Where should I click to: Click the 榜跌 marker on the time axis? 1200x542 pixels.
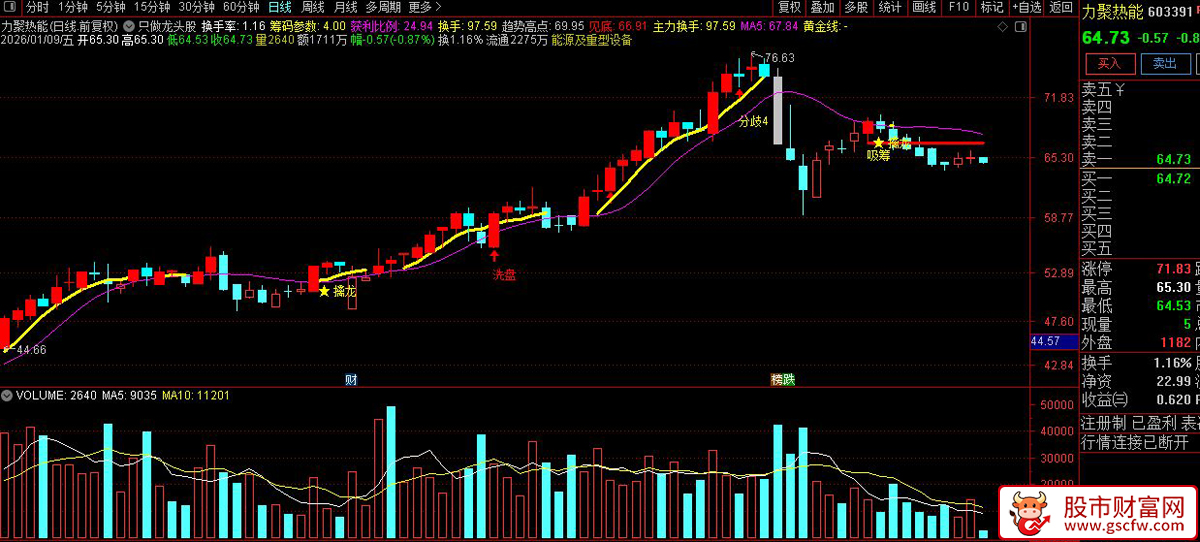coord(783,379)
